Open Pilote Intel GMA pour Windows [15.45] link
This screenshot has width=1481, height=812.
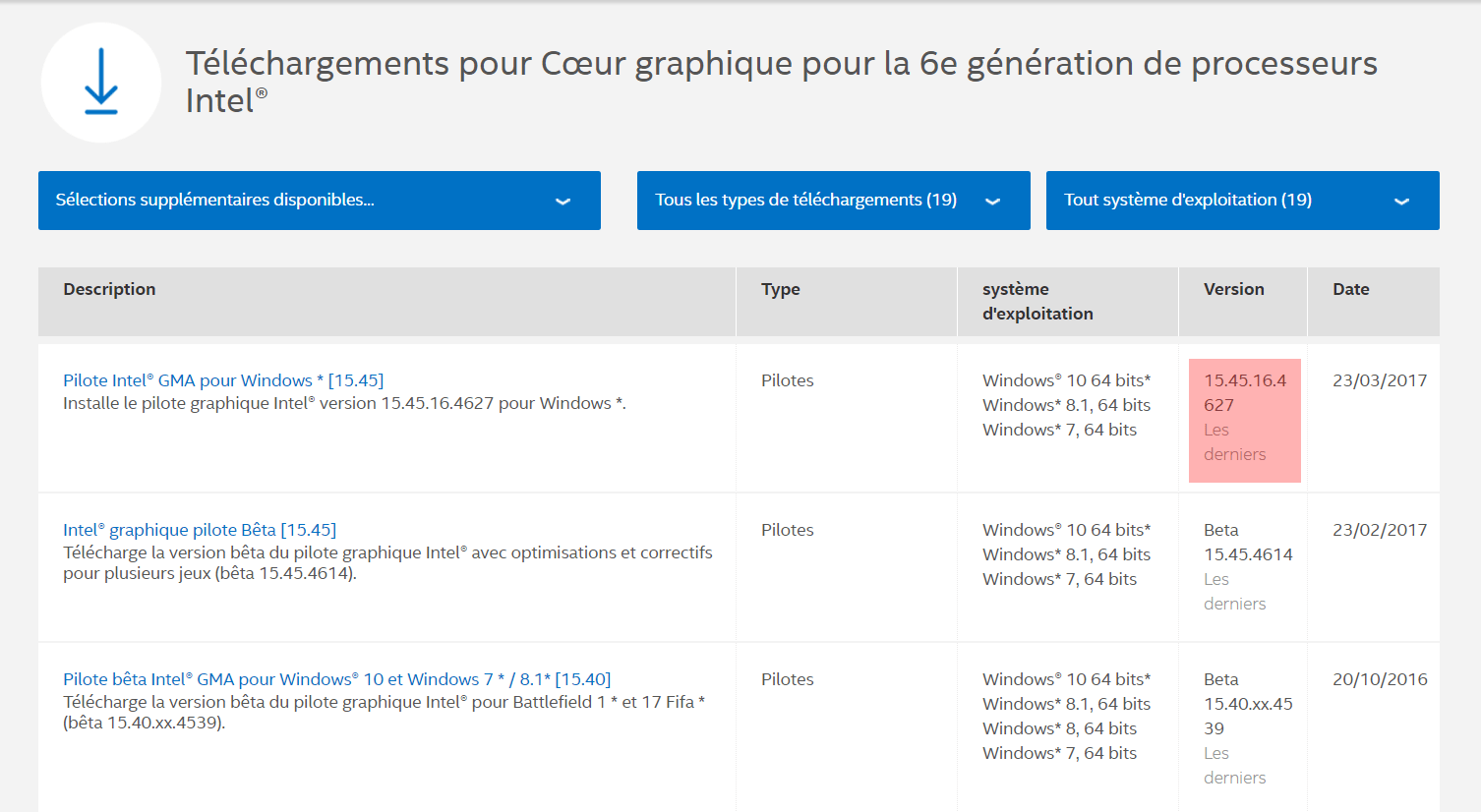223,380
